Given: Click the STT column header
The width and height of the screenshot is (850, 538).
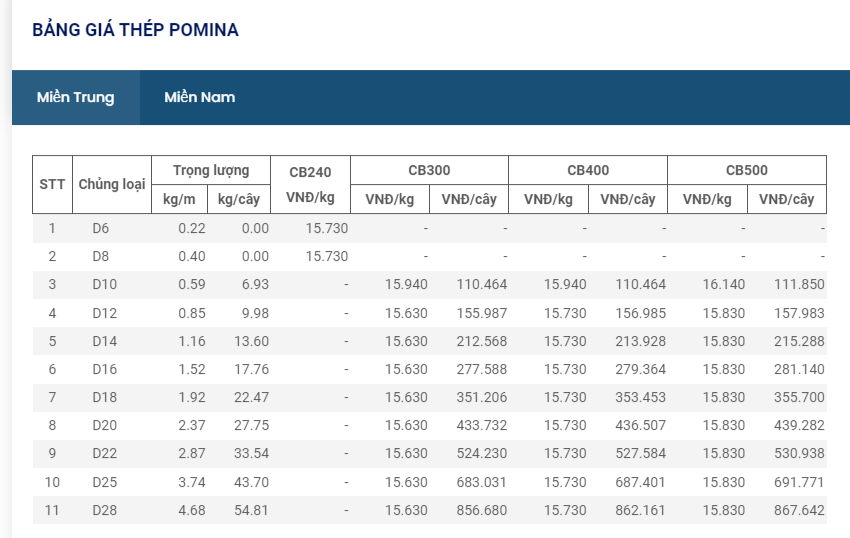Looking at the screenshot, I should [52, 184].
